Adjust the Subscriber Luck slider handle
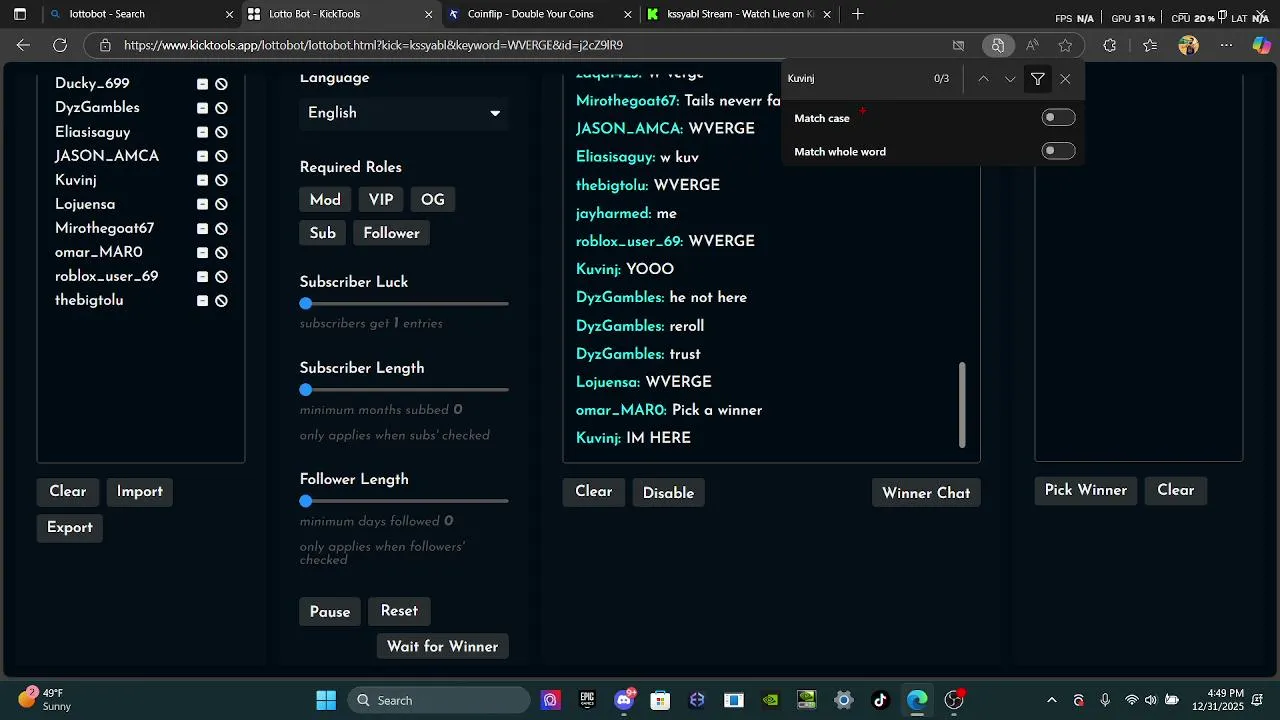 pyautogui.click(x=306, y=304)
